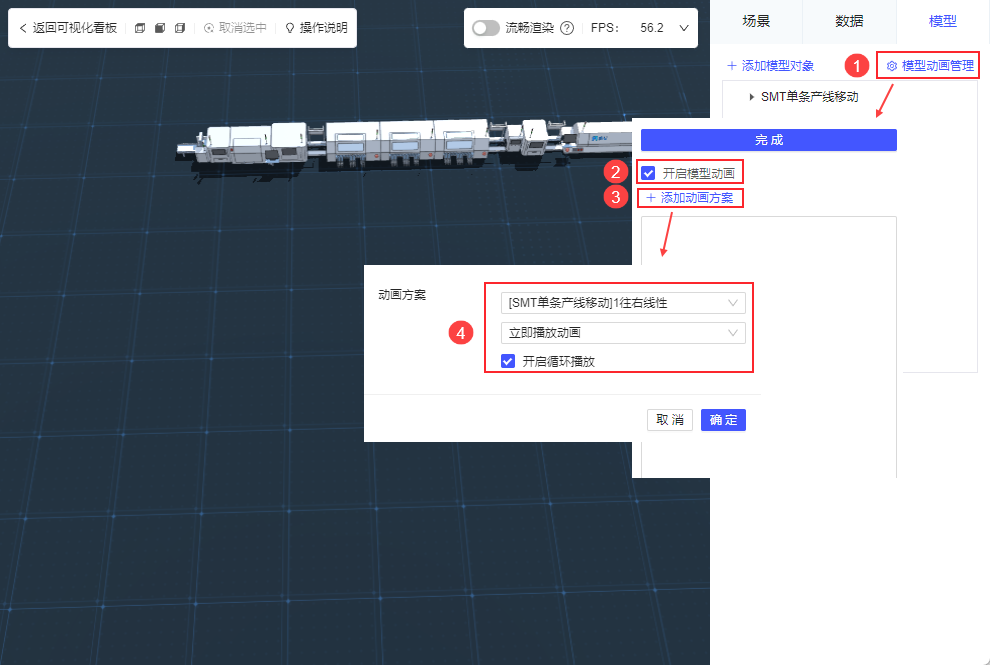Open the [SMT单条产线移动]1往右线性 dropdown
This screenshot has height=665, width=990.
tap(623, 303)
